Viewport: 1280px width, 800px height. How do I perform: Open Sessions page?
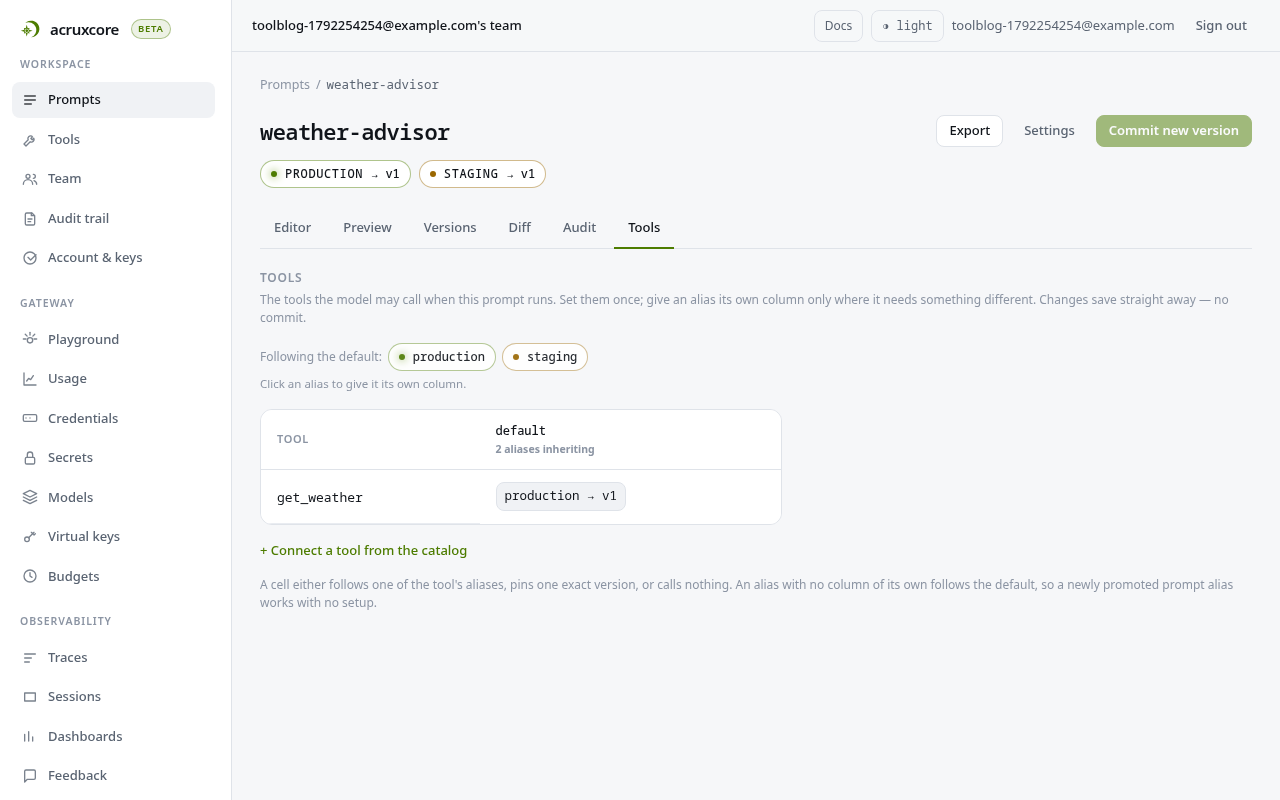click(x=113, y=697)
